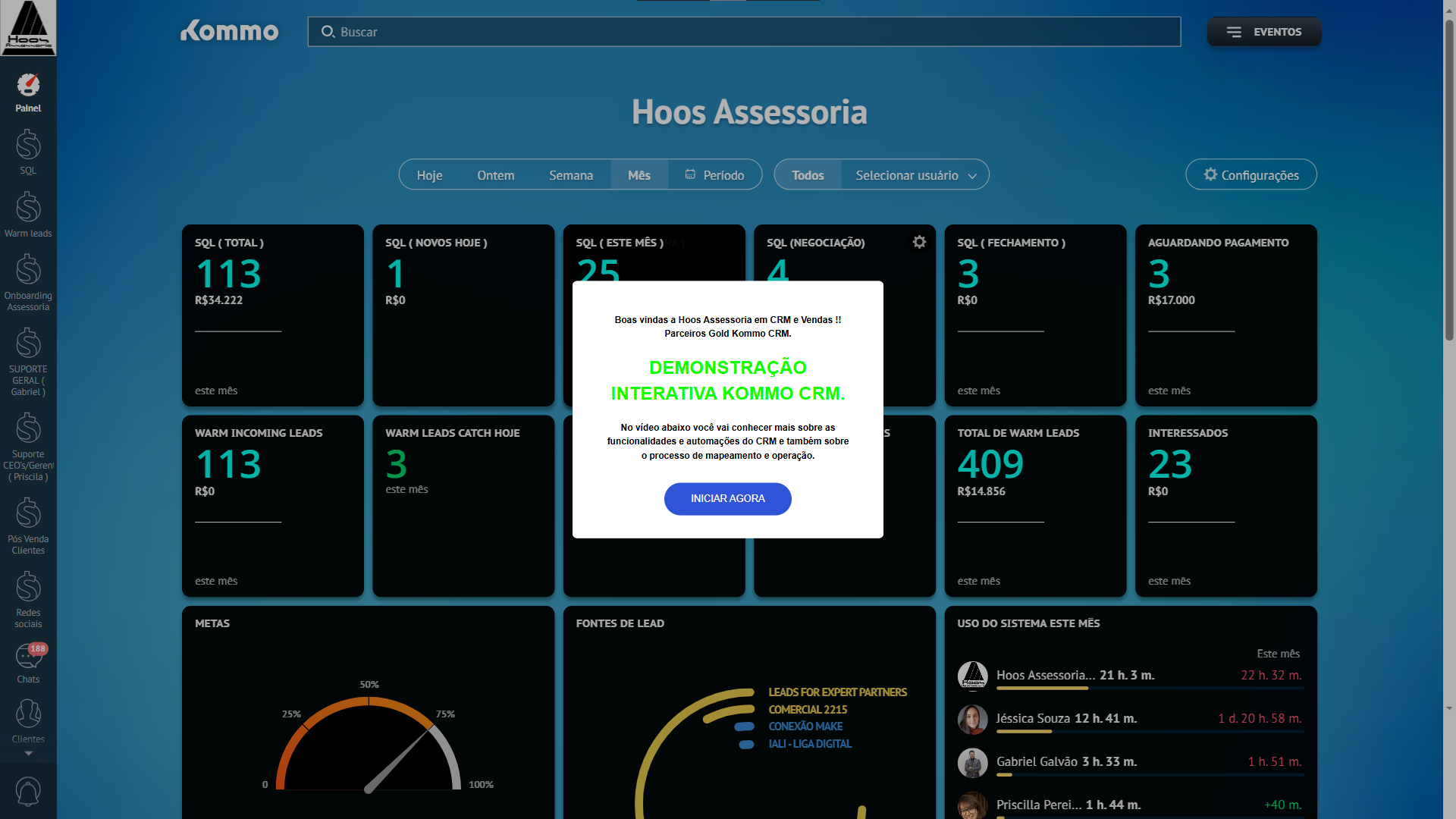1456x819 pixels.
Task: Open Pós Venda Clientes pipeline
Action: tap(28, 526)
